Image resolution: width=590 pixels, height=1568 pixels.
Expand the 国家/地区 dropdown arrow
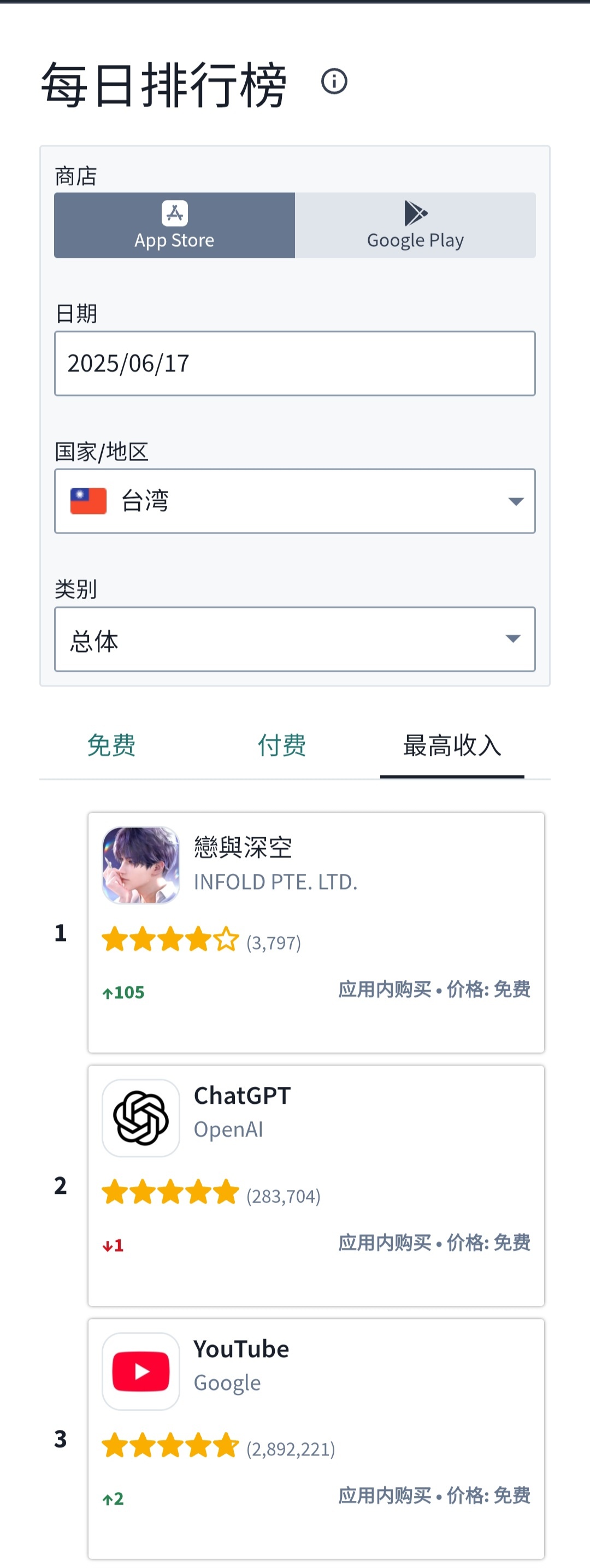tap(516, 501)
